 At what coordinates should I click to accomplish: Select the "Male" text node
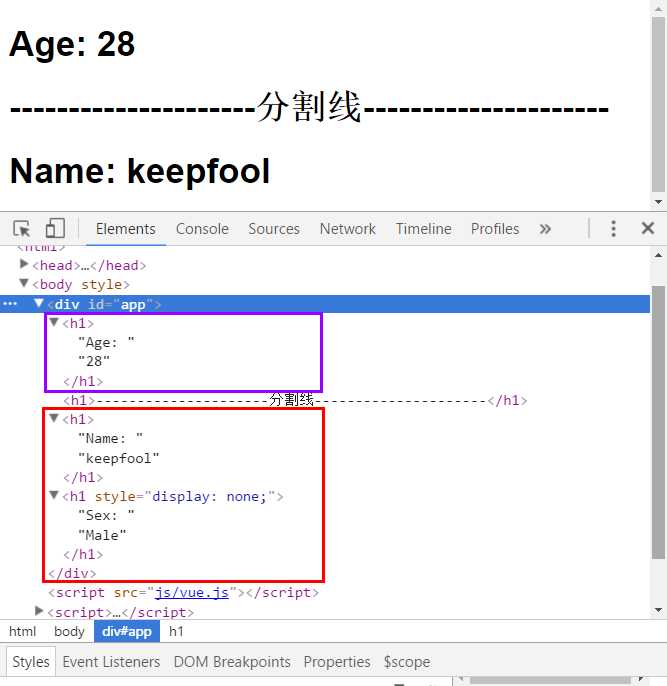[x=102, y=535]
